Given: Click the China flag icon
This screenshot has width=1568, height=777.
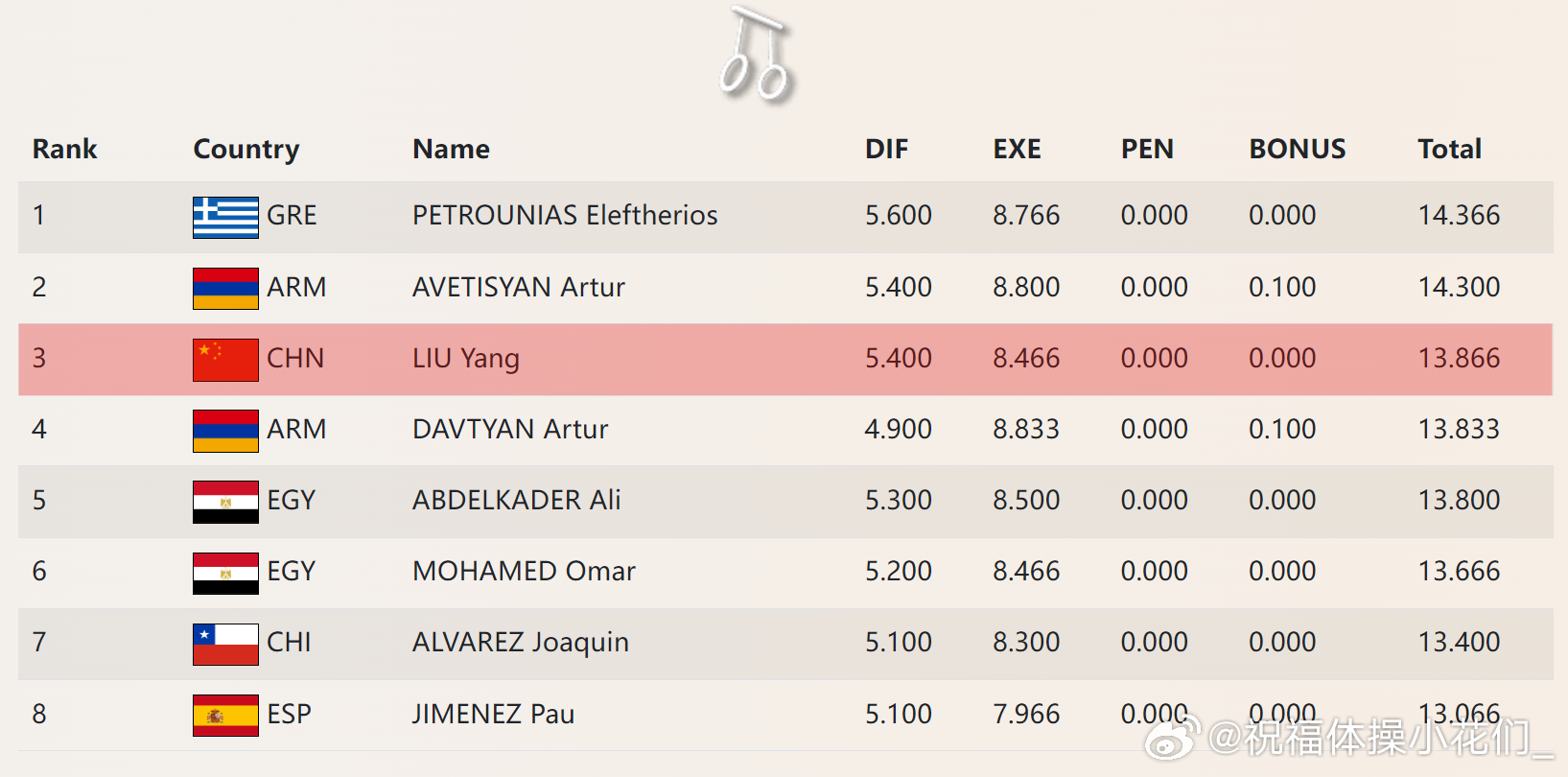Looking at the screenshot, I should 225,360.
